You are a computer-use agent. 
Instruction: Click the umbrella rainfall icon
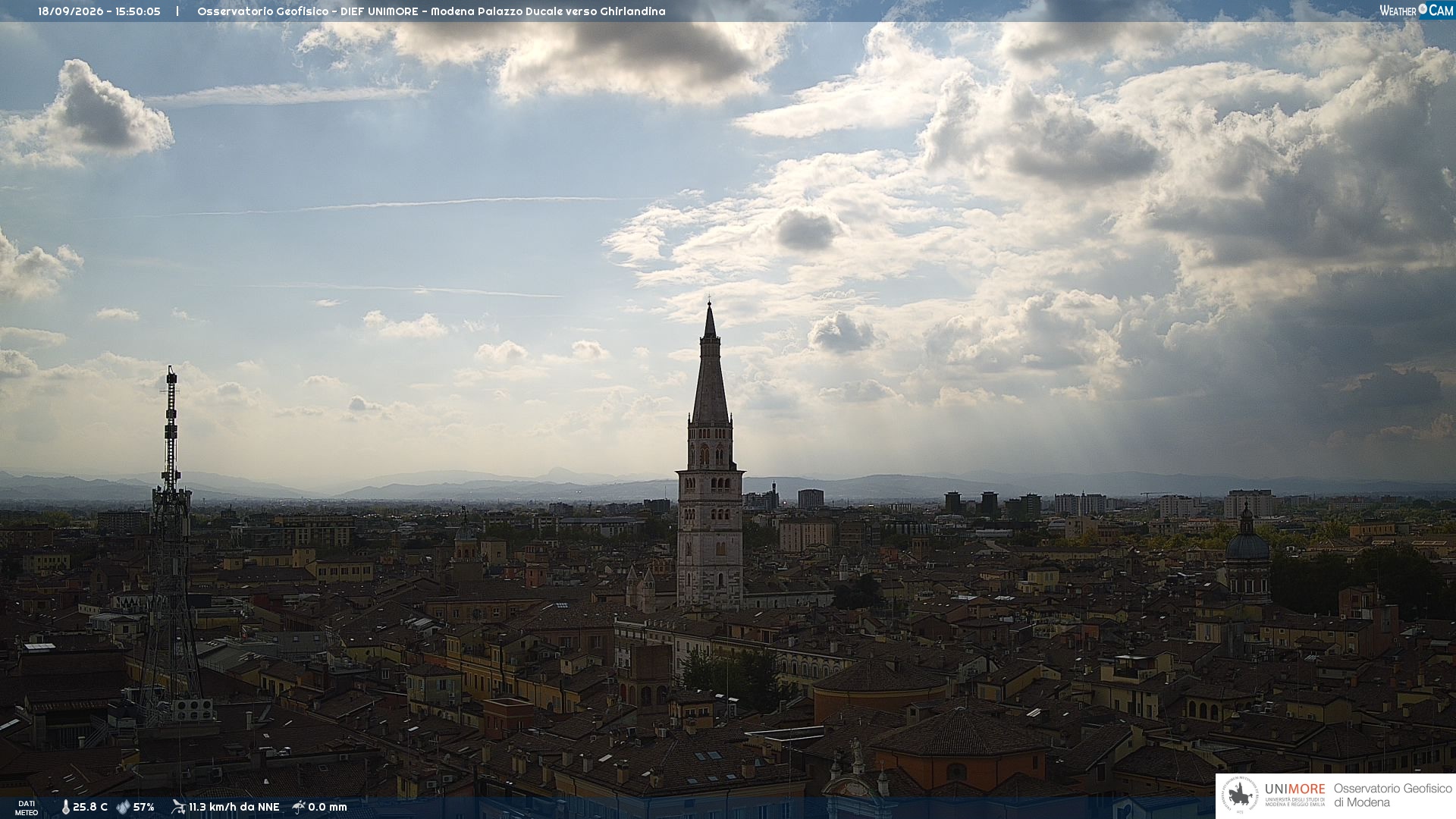(x=299, y=807)
